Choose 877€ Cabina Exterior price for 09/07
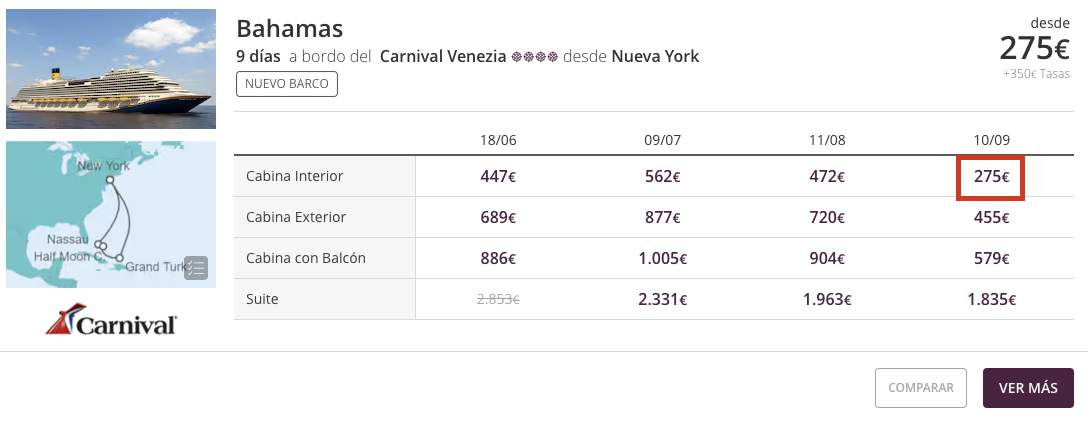 pyautogui.click(x=663, y=217)
